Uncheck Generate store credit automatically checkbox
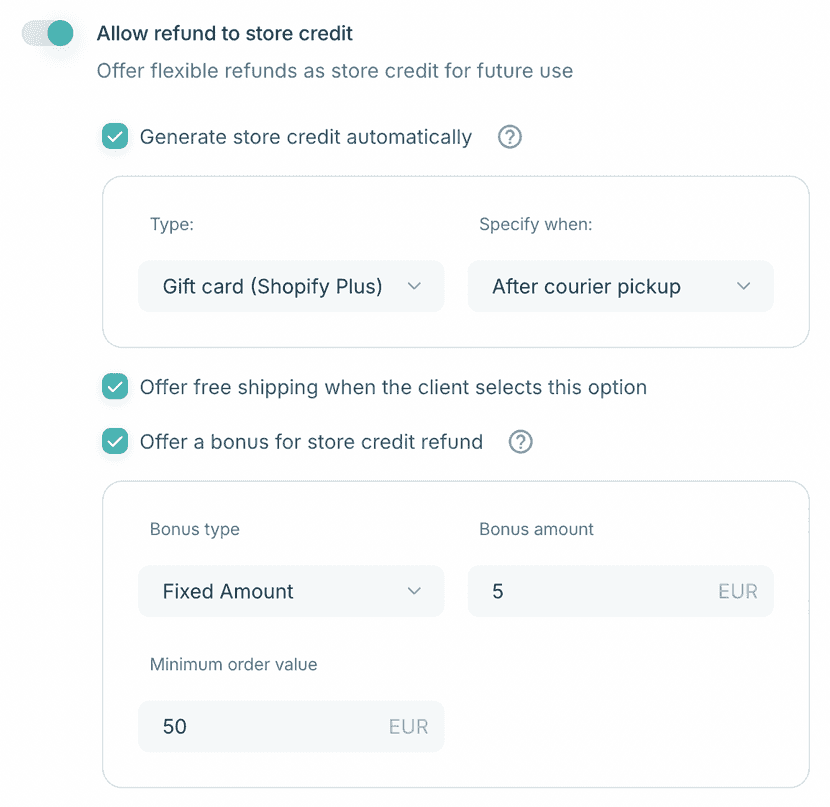The width and height of the screenshot is (830, 807). coord(116,137)
